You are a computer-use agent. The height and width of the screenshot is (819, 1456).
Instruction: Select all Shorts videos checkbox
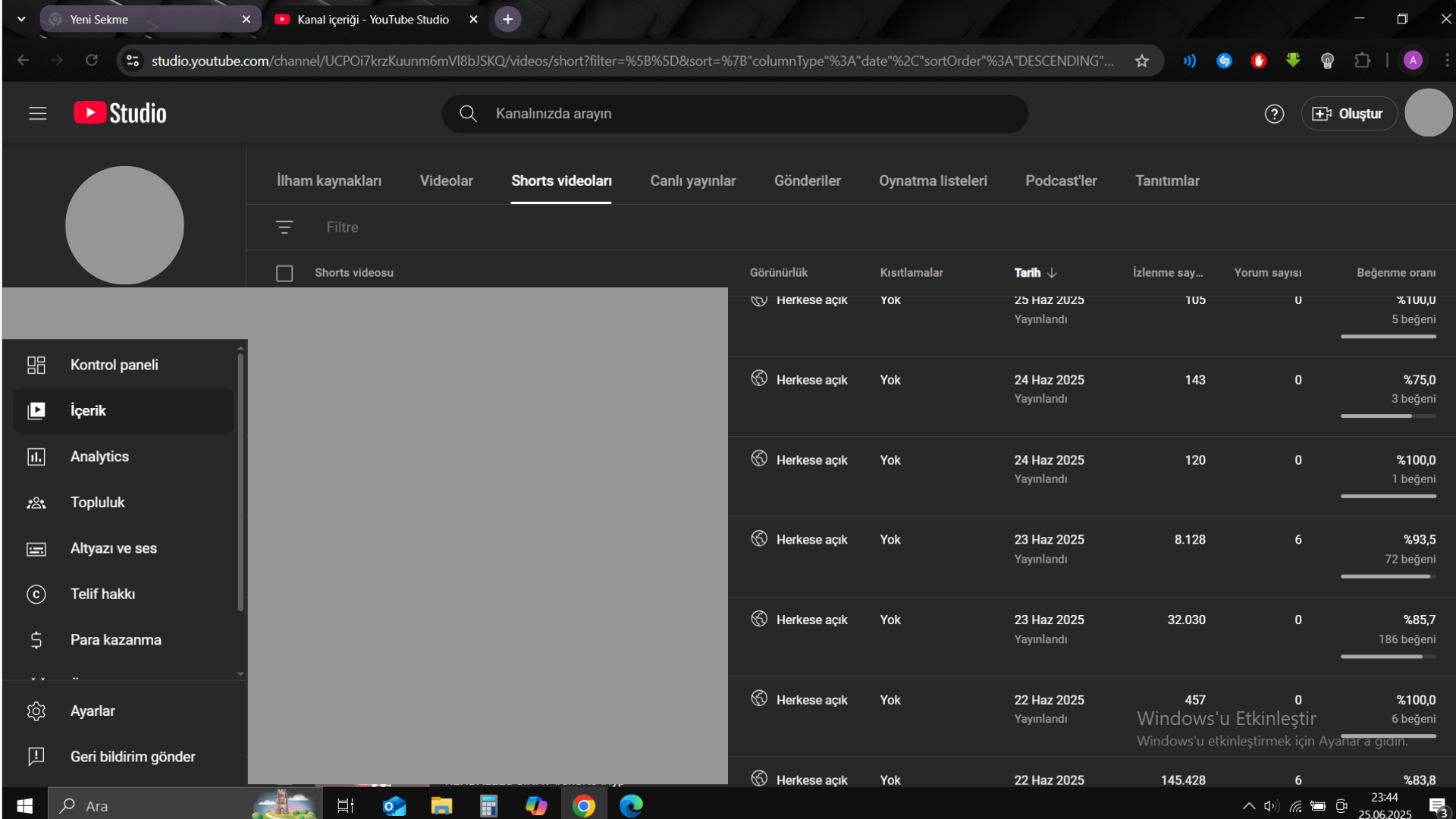(x=284, y=273)
